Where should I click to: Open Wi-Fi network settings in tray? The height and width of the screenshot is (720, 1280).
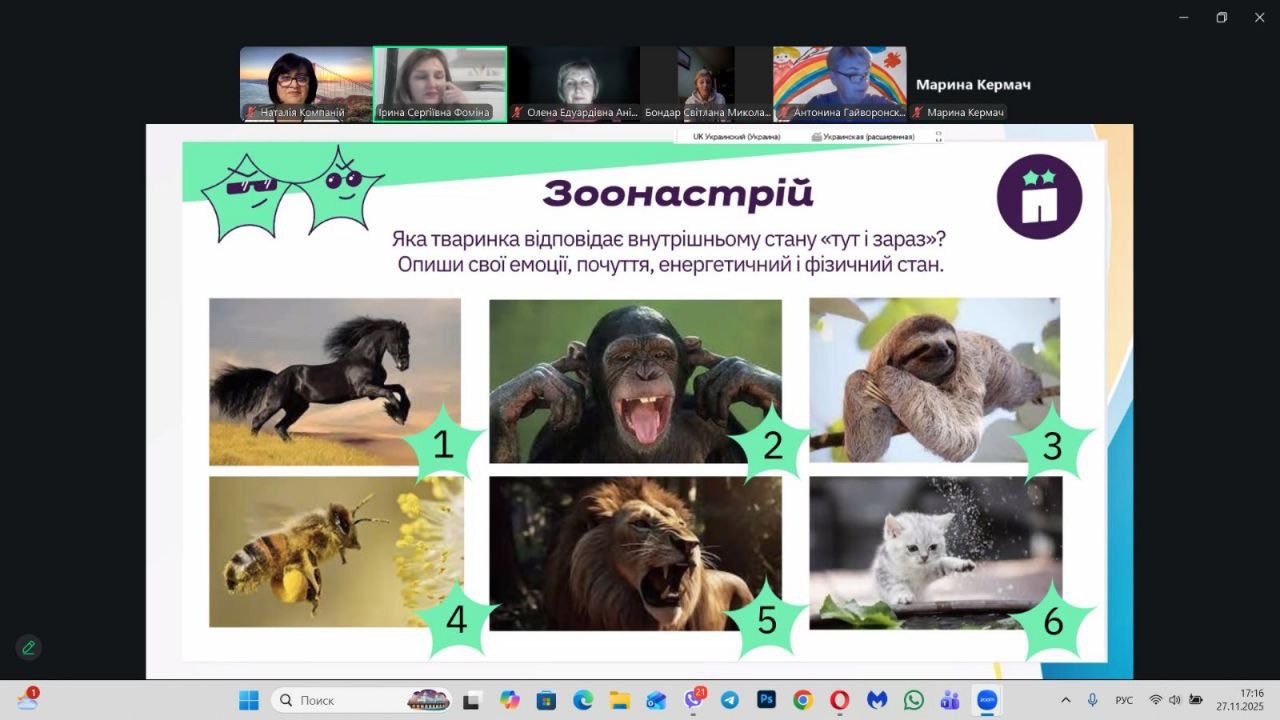coord(1156,700)
